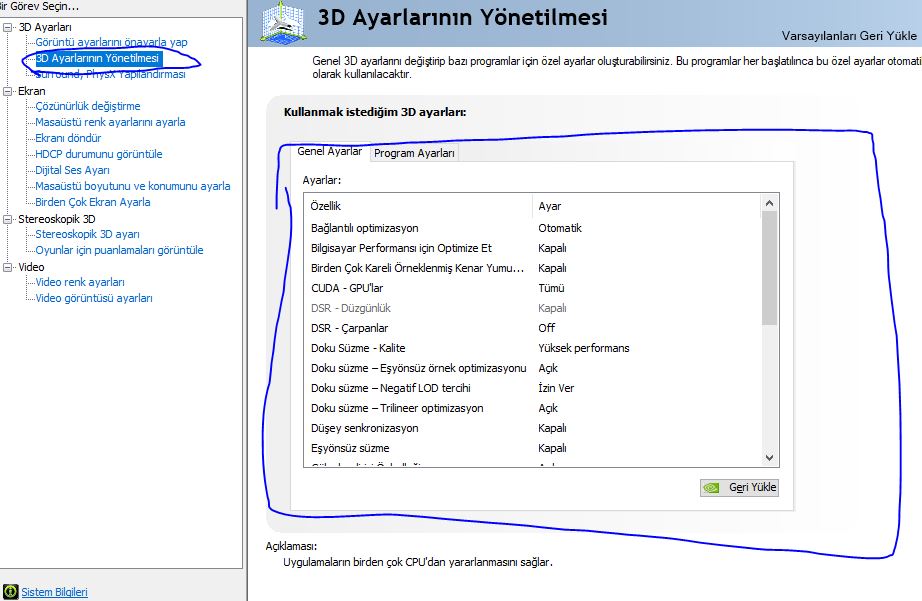Select Negatif LOD tercihi row
This screenshot has height=601, width=922.
[x=532, y=388]
